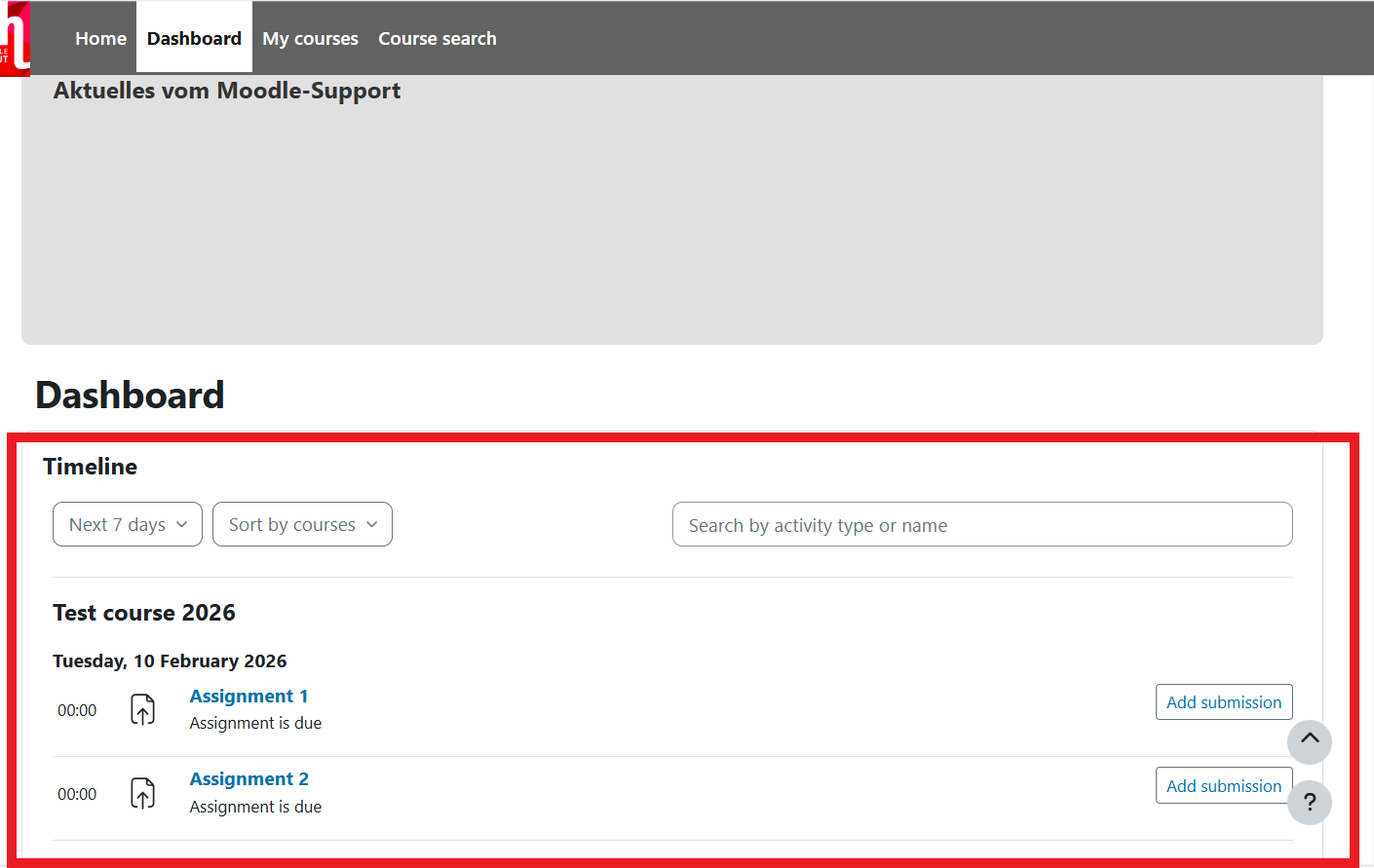This screenshot has height=868, width=1374.
Task: Click the upload file icon next to Assignment 2
Action: (143, 794)
